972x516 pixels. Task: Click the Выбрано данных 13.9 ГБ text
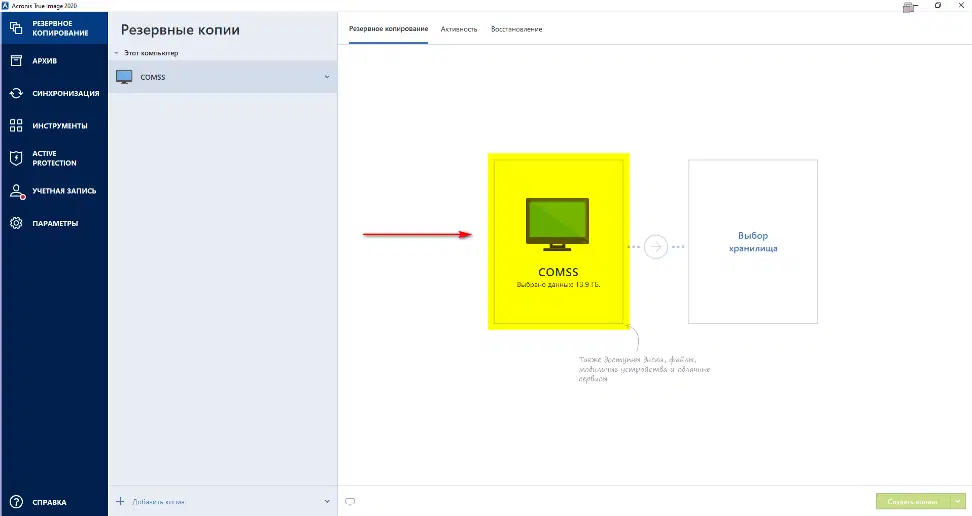pyautogui.click(x=558, y=285)
